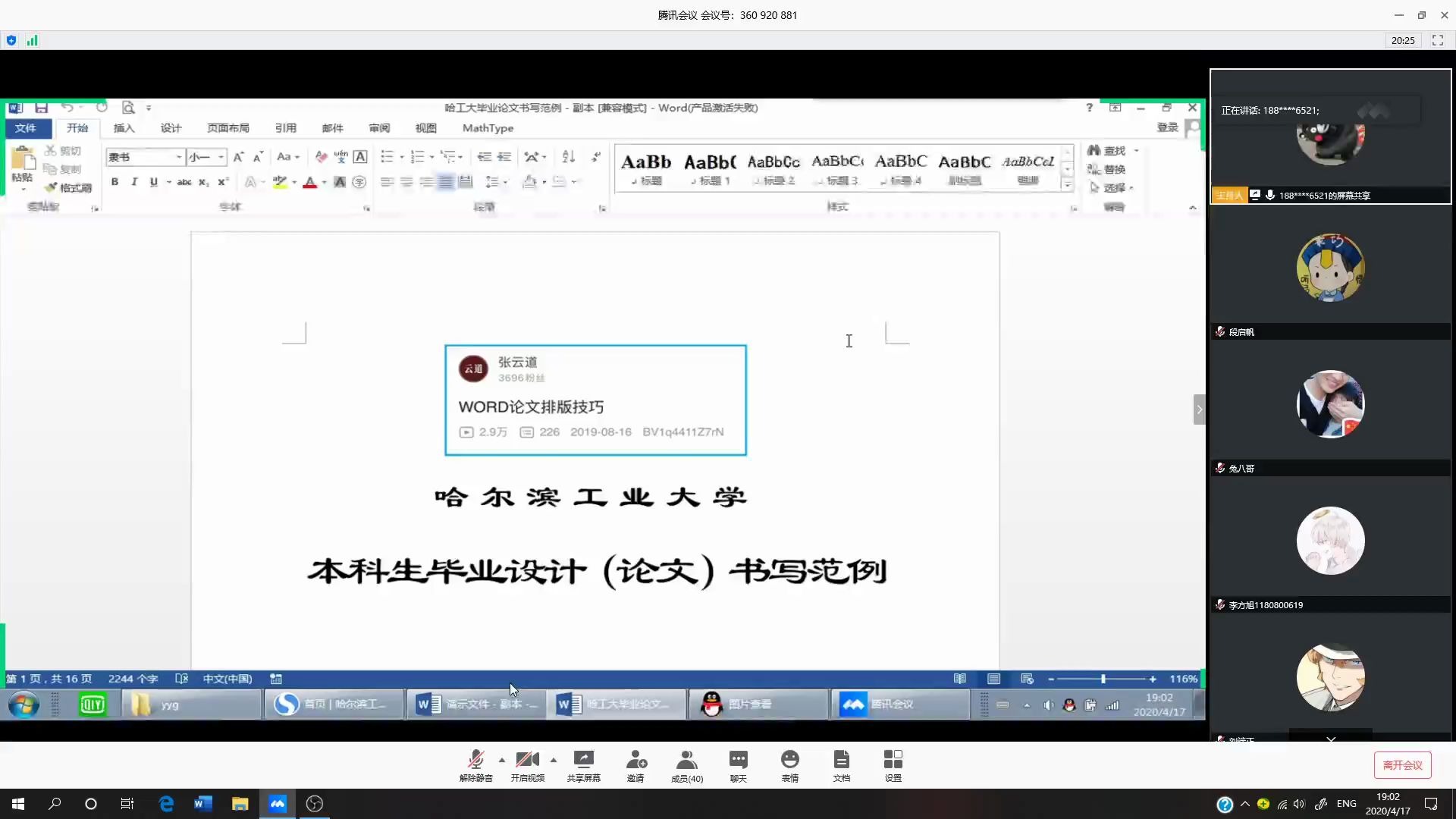This screenshot has width=1456, height=819.
Task: Click the 离开会议 leave meeting button
Action: click(1403, 764)
